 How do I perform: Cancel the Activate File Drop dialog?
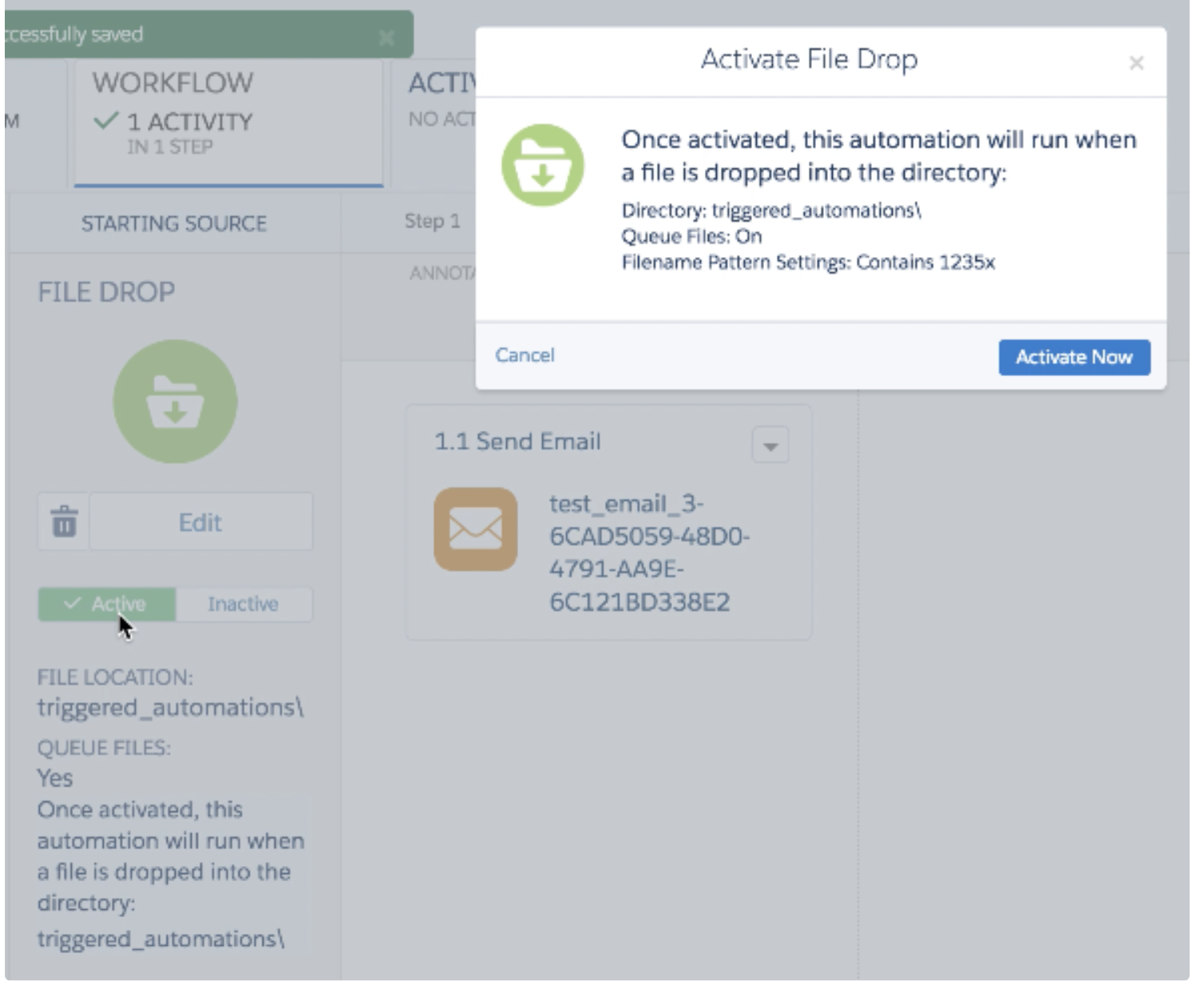coord(525,355)
